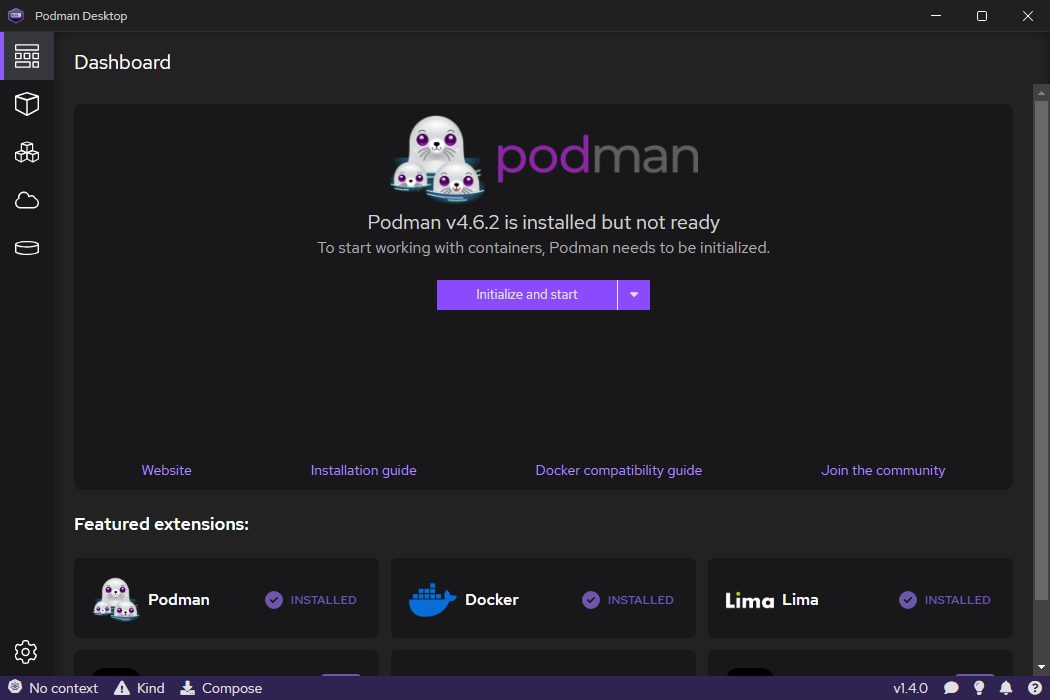Click the Podman seal logo on dashboard
The height and width of the screenshot is (700, 1050).
pos(437,159)
